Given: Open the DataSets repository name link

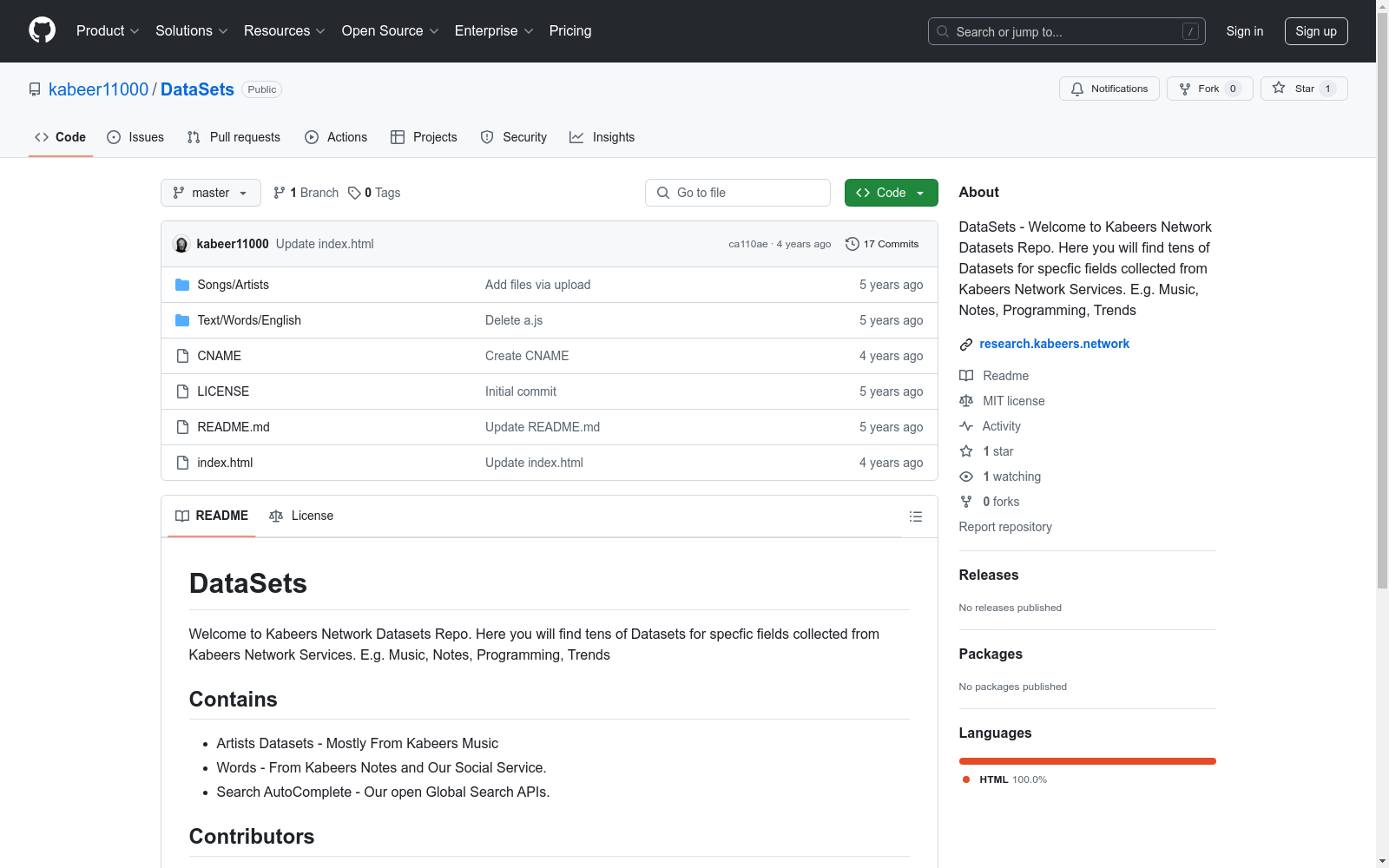Looking at the screenshot, I should coord(197,89).
